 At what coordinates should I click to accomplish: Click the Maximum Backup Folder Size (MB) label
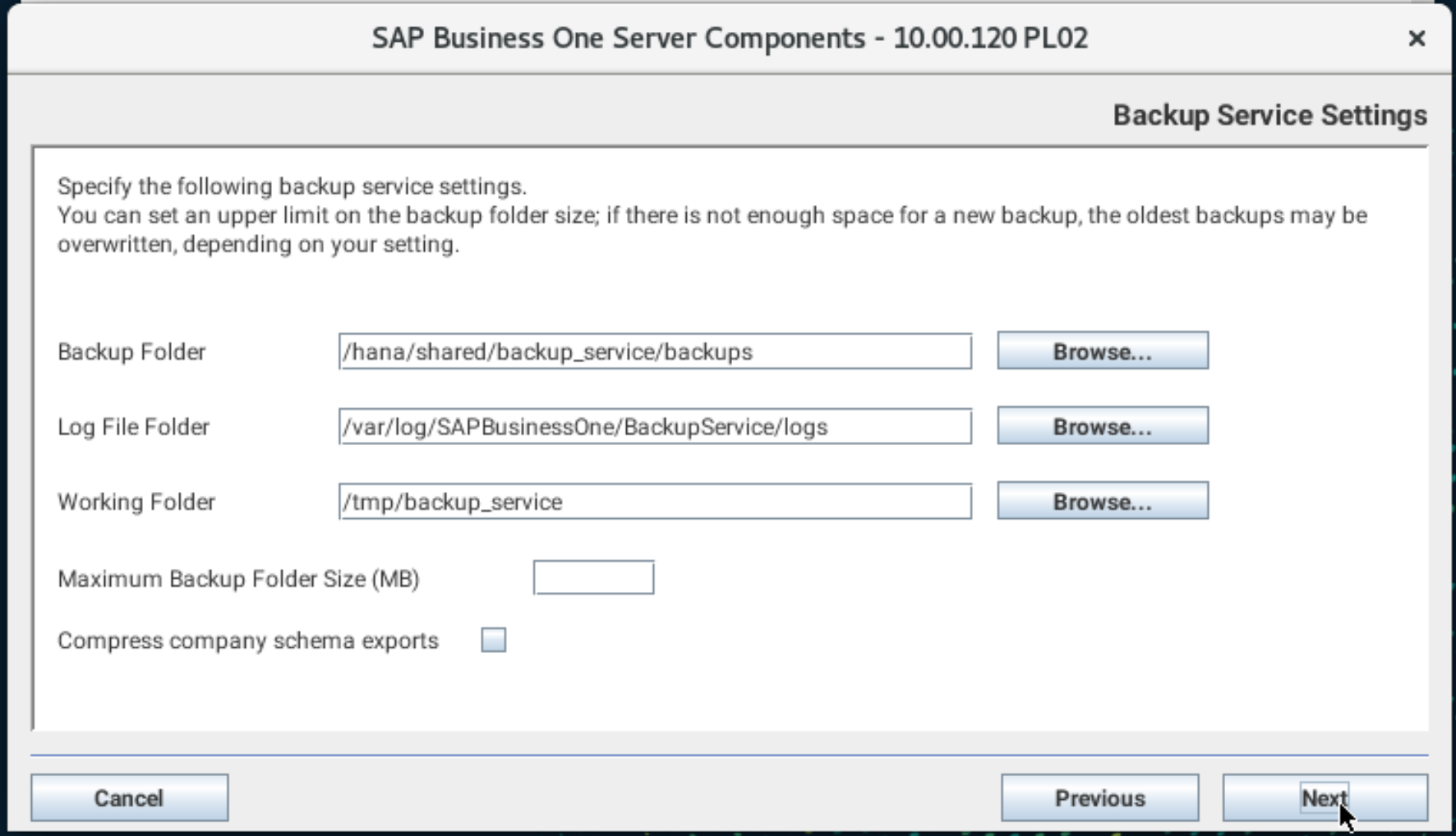click(x=238, y=579)
